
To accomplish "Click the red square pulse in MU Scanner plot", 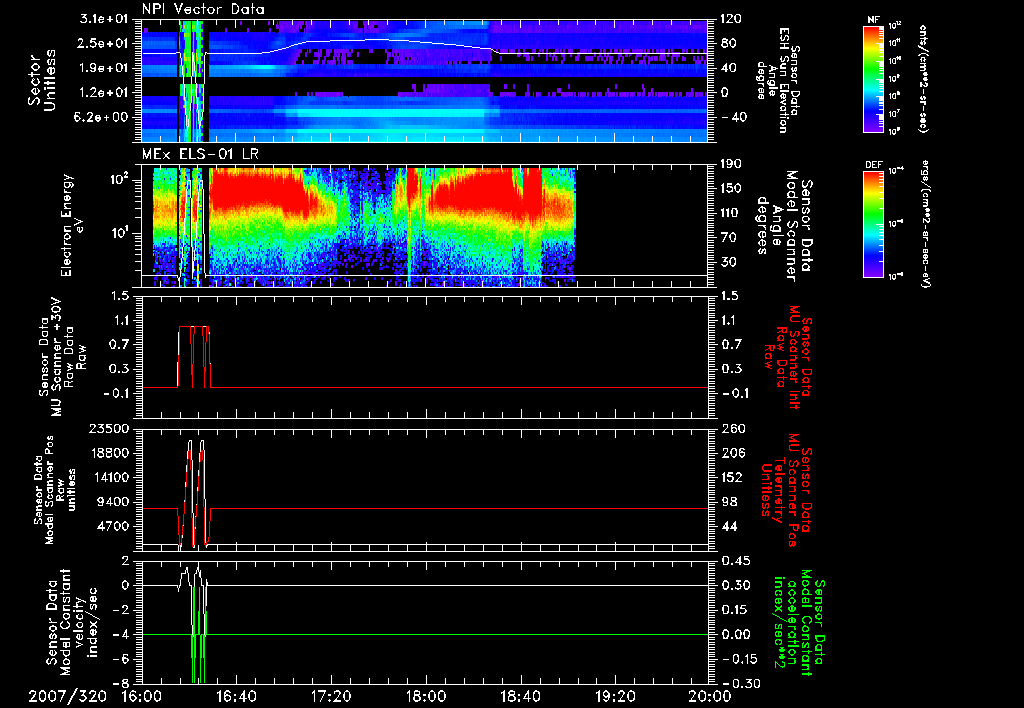I will [x=194, y=357].
